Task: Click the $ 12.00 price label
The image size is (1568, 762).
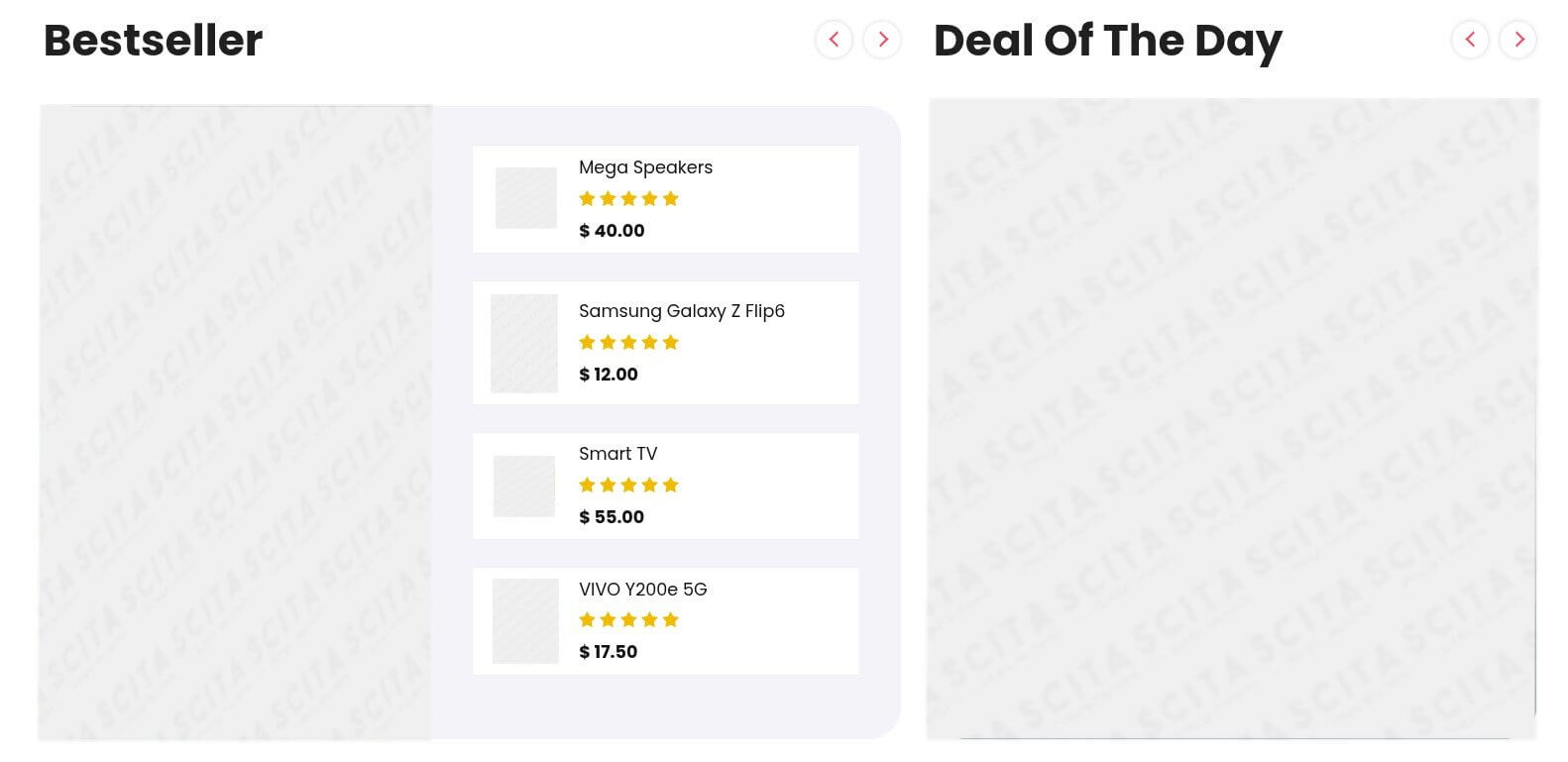Action: [608, 374]
